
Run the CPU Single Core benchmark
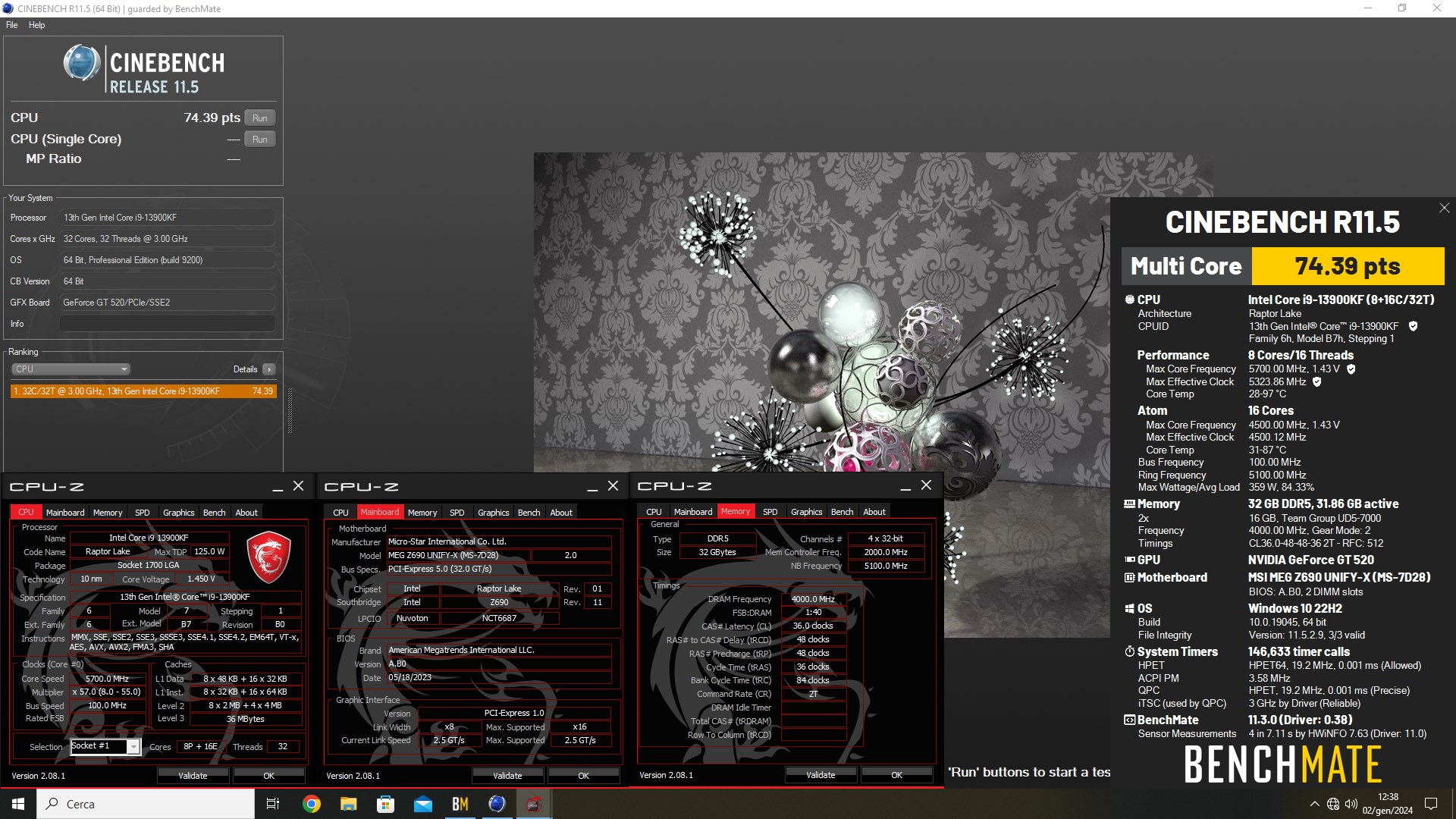coord(259,140)
